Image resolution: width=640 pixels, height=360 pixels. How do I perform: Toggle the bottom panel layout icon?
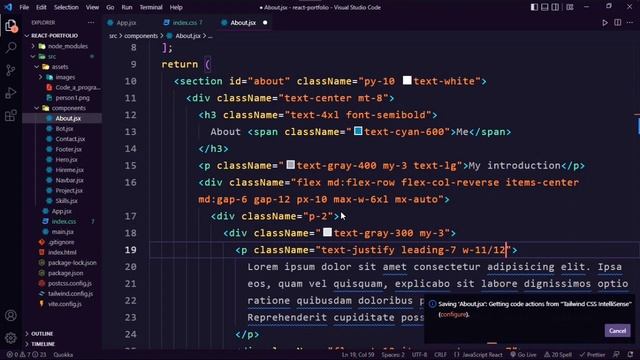[x=545, y=7]
